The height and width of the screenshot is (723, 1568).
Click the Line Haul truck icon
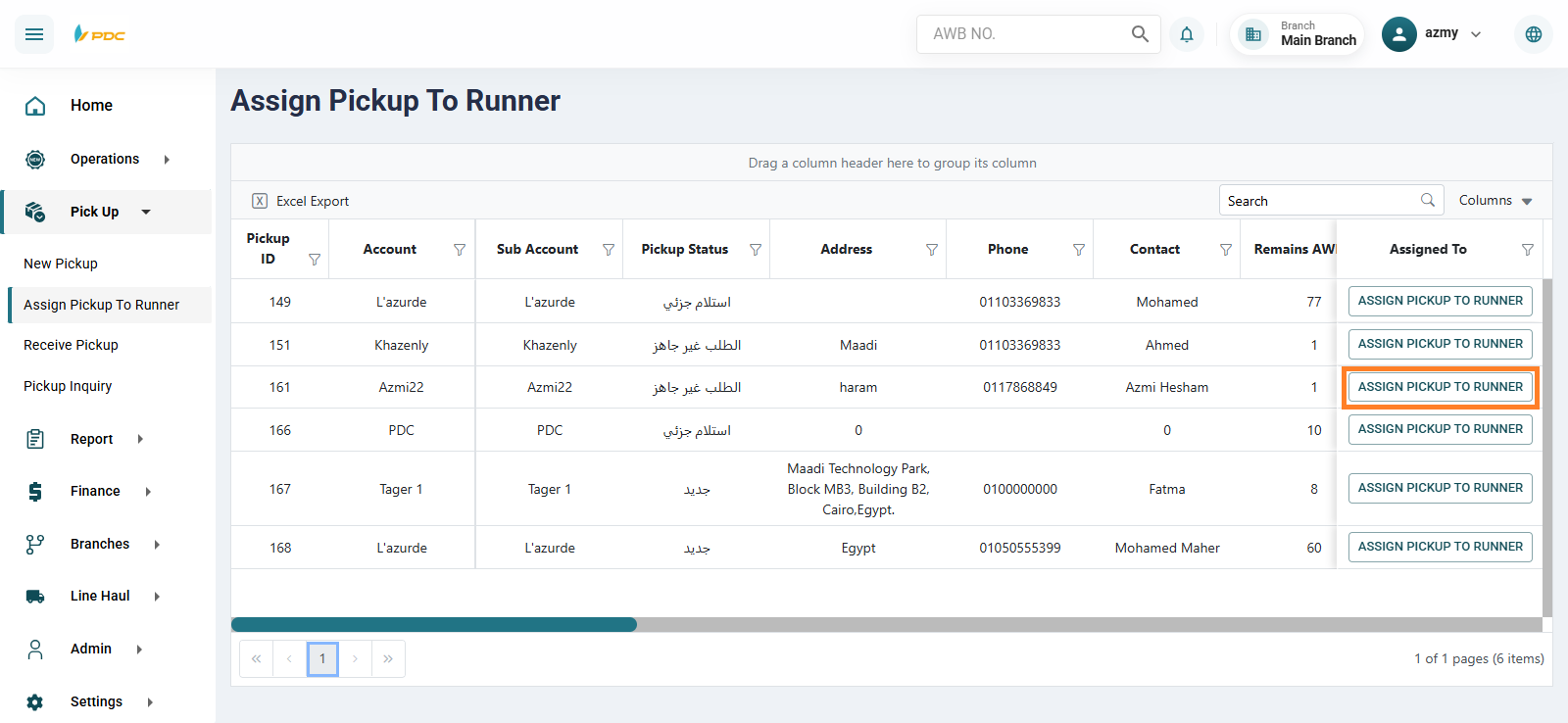[35, 597]
